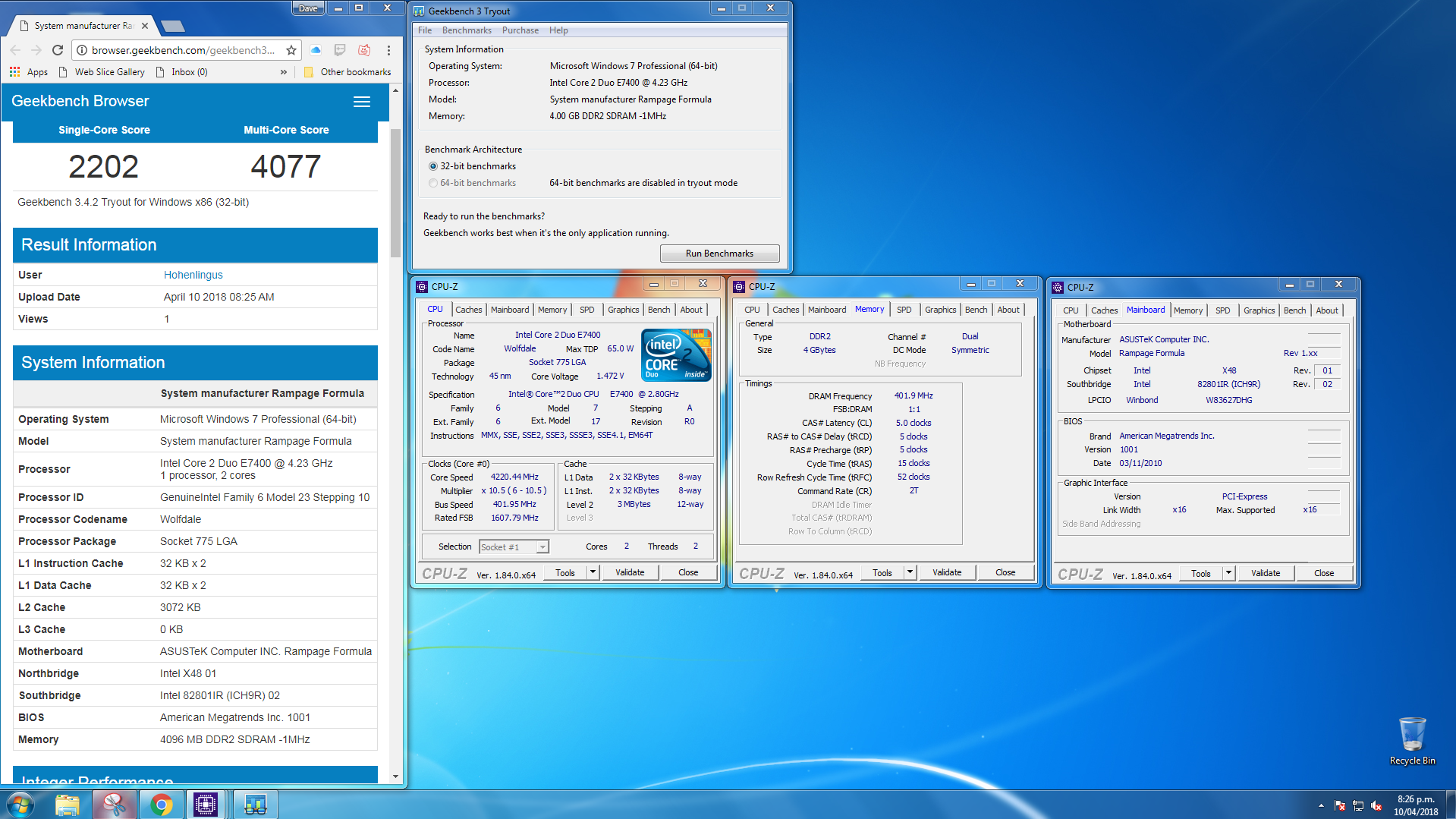
Task: Open the Geekbench Browser hamburger menu
Action: [x=362, y=102]
